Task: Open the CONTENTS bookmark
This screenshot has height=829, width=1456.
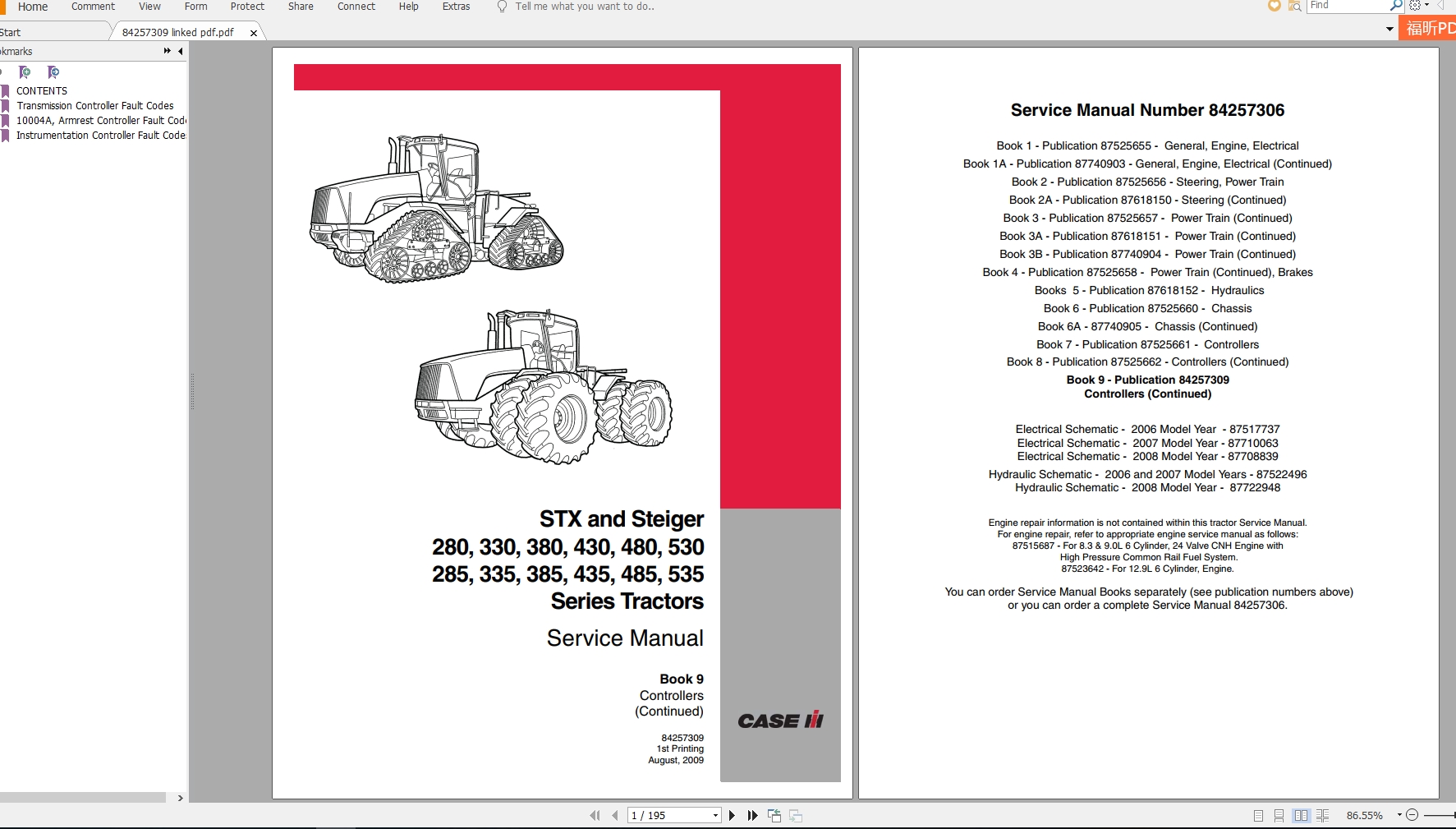Action: pos(42,91)
